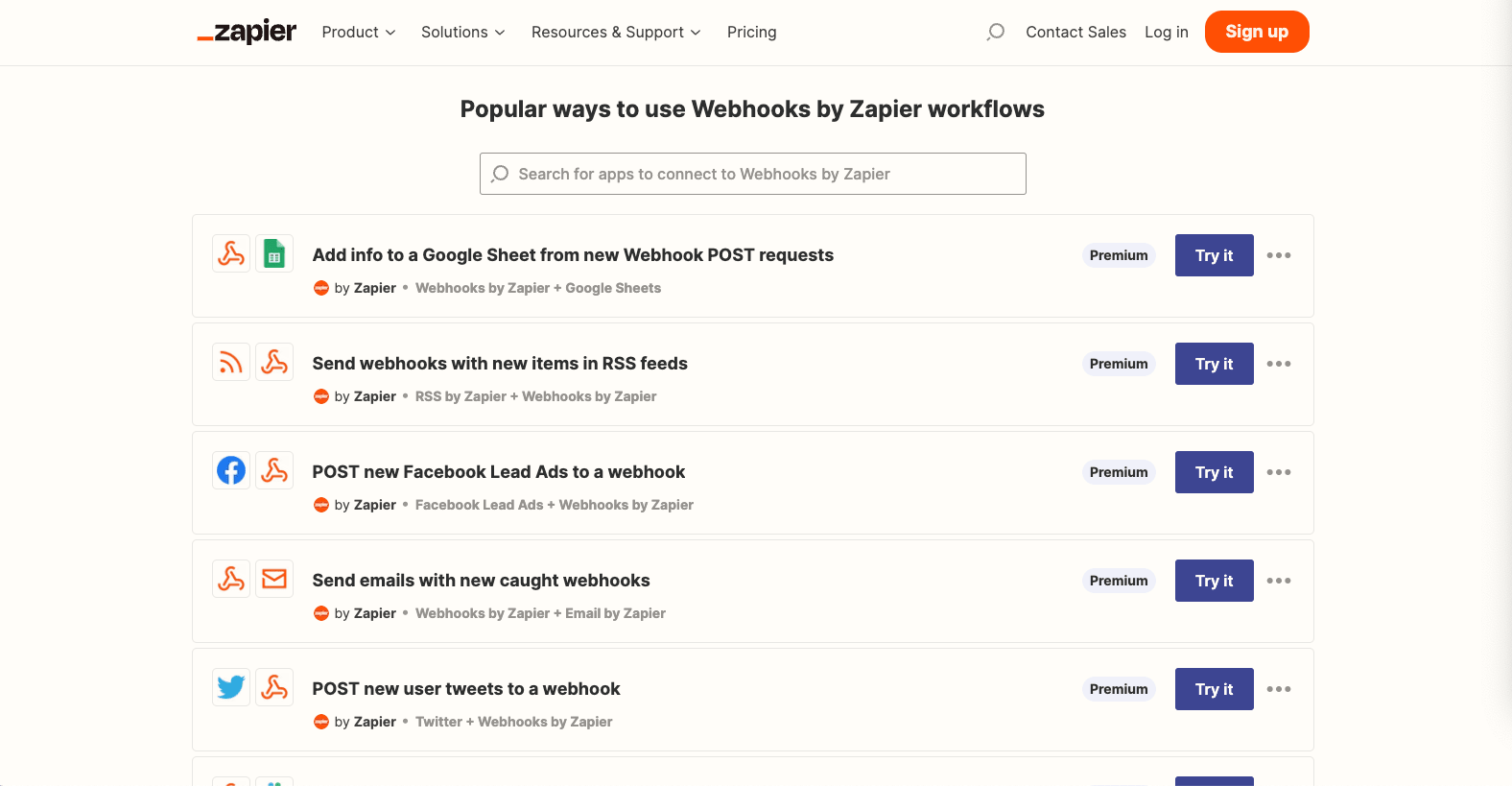Try the Facebook Lead Ads webhook workflow
The image size is (1512, 786).
pyautogui.click(x=1214, y=472)
